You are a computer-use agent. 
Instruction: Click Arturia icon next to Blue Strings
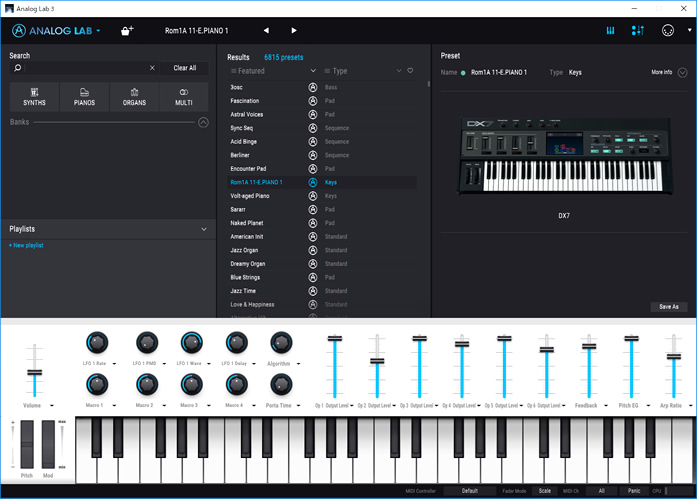click(x=313, y=277)
